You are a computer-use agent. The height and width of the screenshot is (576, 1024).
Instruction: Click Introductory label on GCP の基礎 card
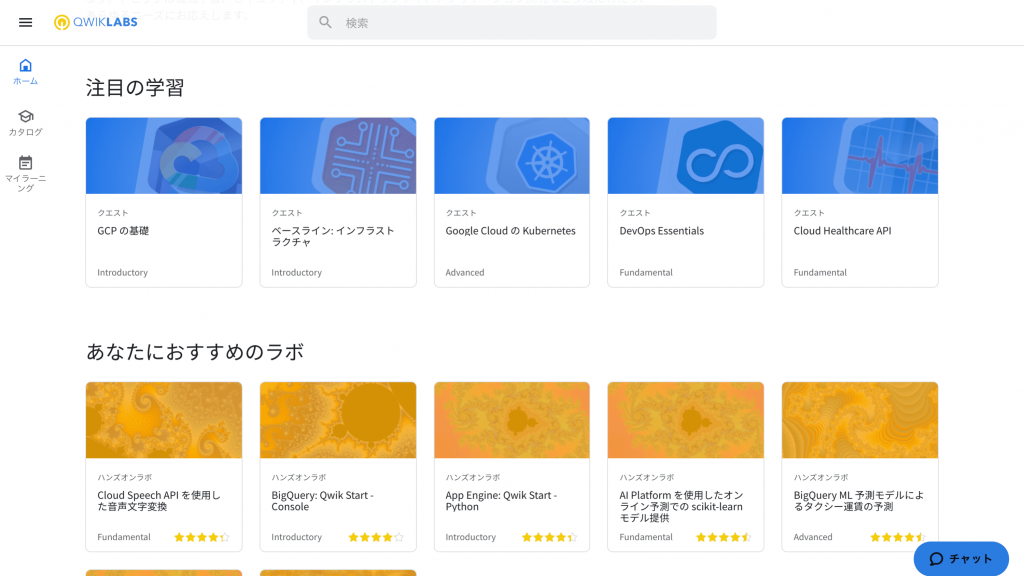pos(123,272)
